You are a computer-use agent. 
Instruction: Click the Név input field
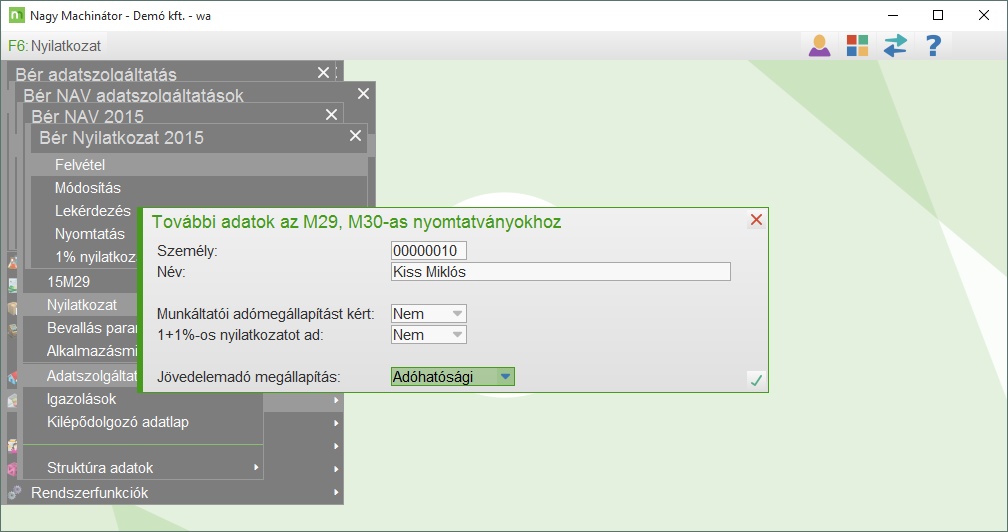(561, 272)
